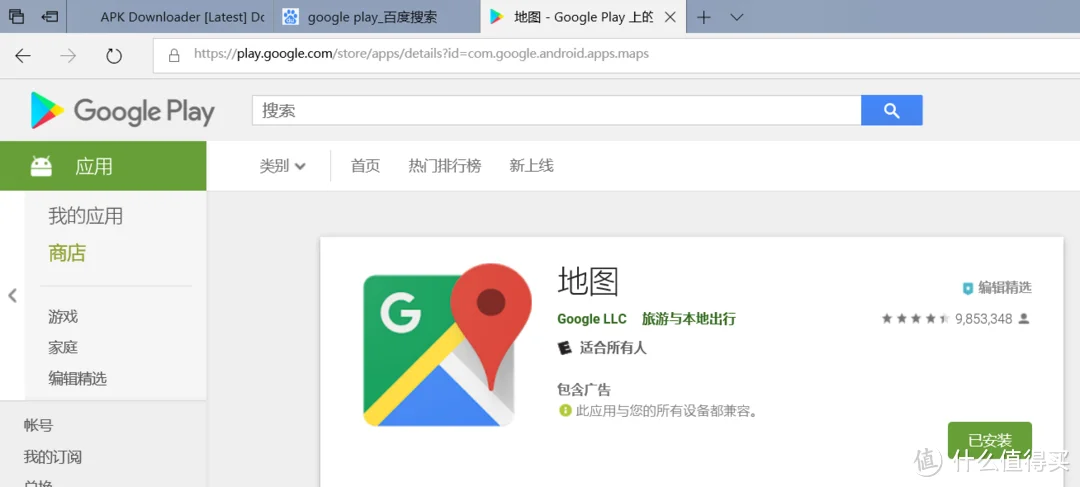Click the green compatibility info icon

tap(565, 411)
